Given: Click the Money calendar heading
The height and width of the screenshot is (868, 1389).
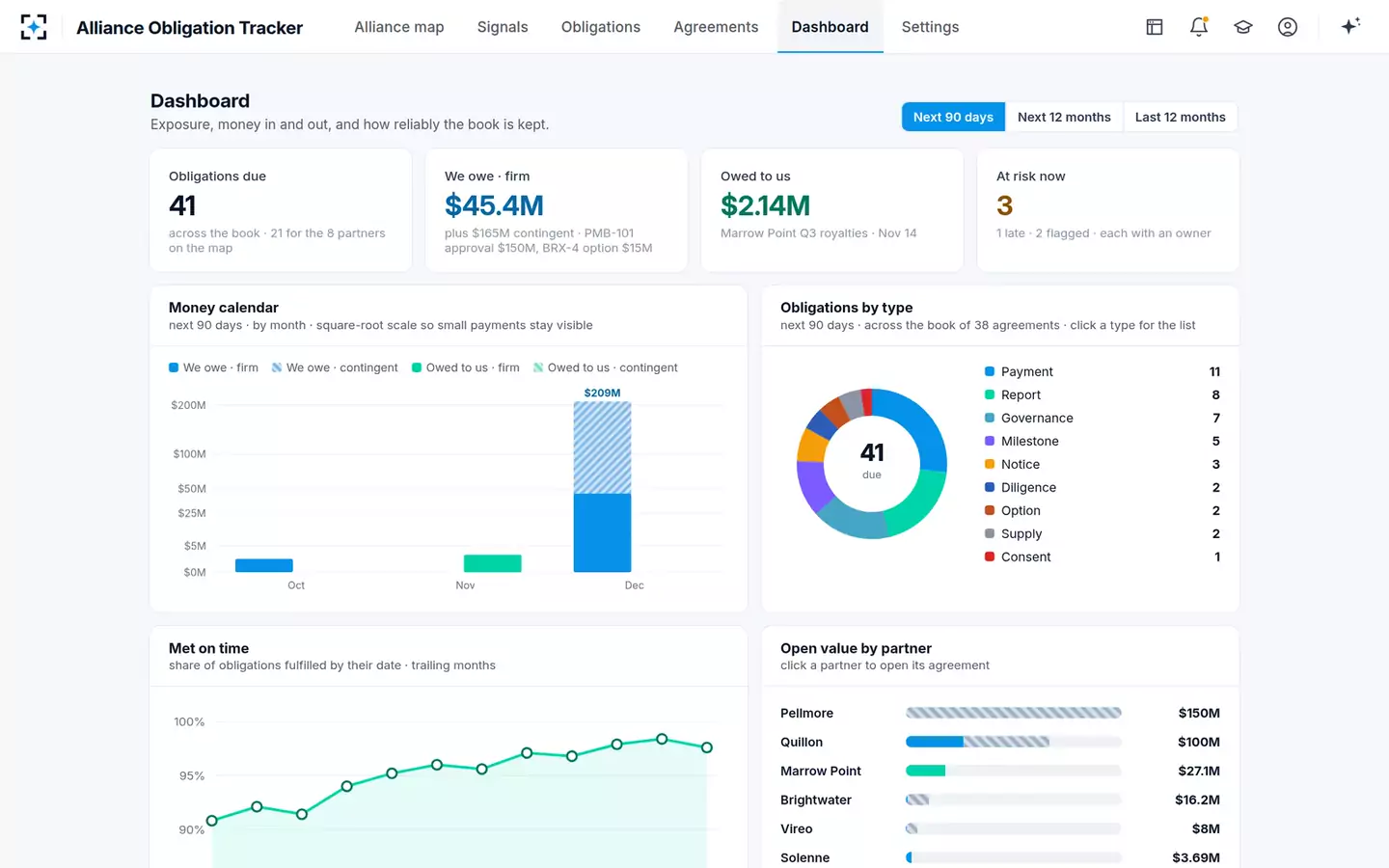Looking at the screenshot, I should [x=224, y=308].
